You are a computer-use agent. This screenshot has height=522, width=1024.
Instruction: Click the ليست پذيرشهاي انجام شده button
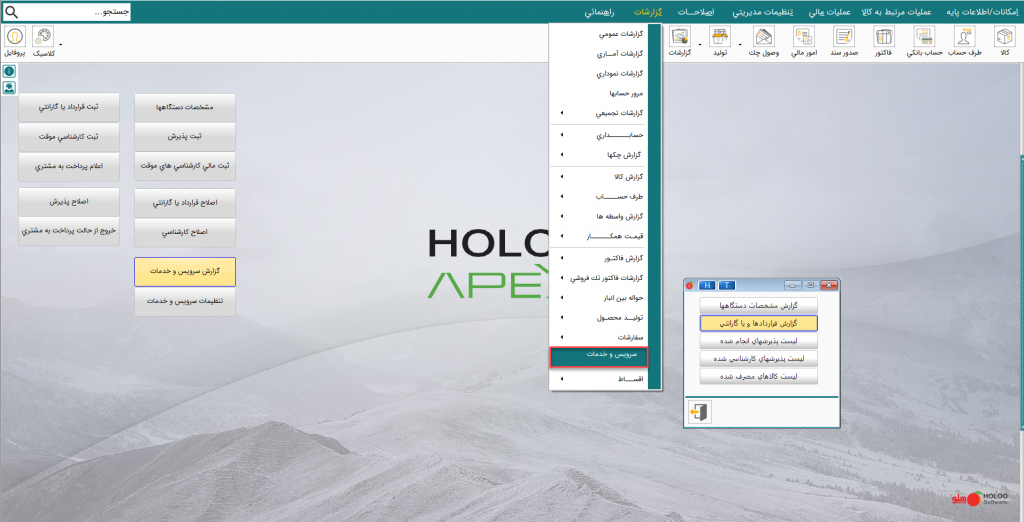(x=758, y=341)
